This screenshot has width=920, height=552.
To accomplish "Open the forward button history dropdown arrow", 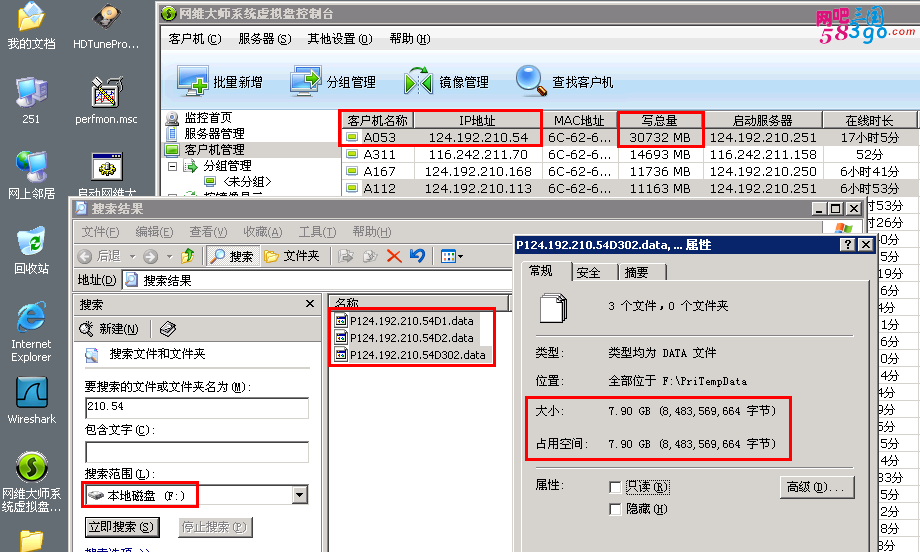I will [x=170, y=256].
